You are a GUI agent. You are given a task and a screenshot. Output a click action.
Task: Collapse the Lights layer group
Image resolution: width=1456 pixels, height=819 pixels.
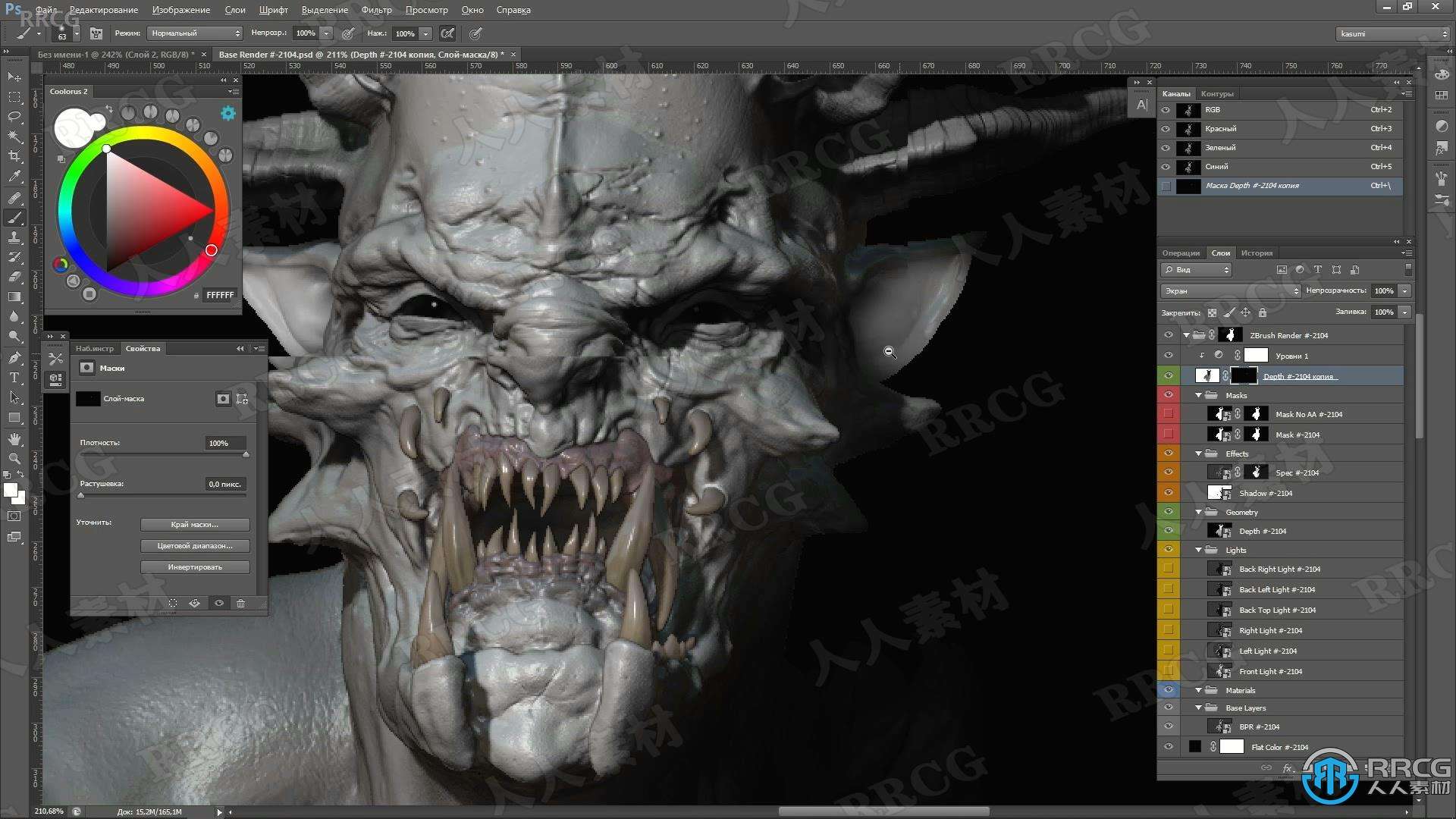click(x=1199, y=550)
